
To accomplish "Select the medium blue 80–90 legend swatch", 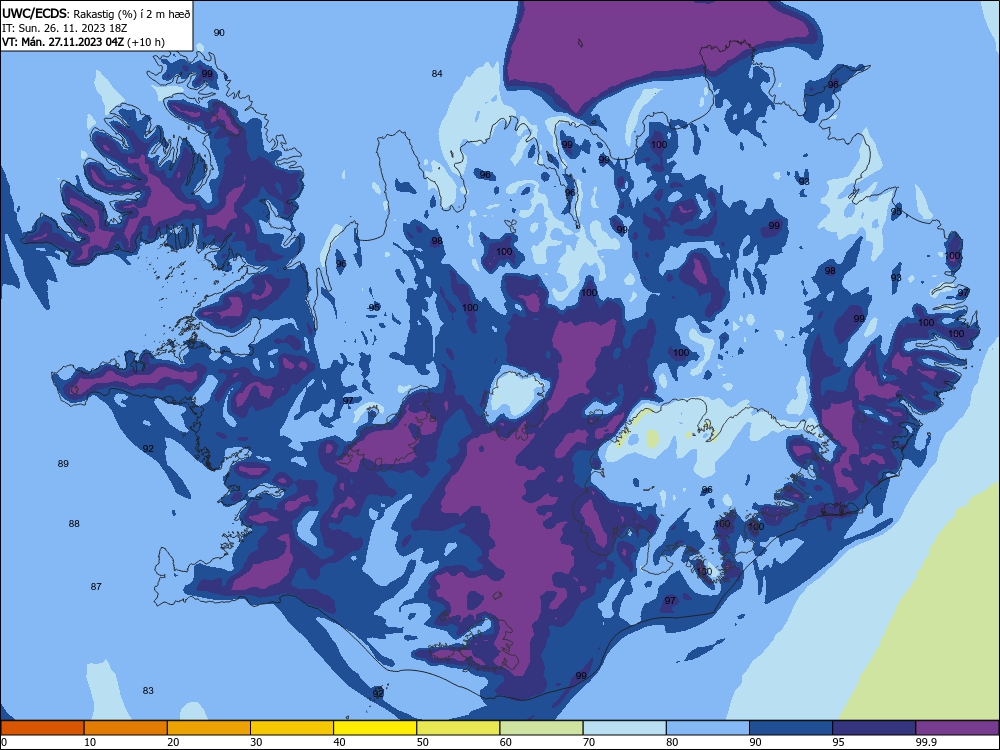I will click(x=708, y=728).
